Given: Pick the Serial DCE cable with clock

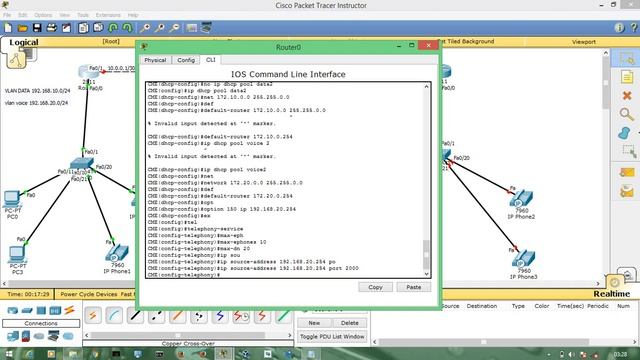Looking at the screenshot, I should [241, 316].
